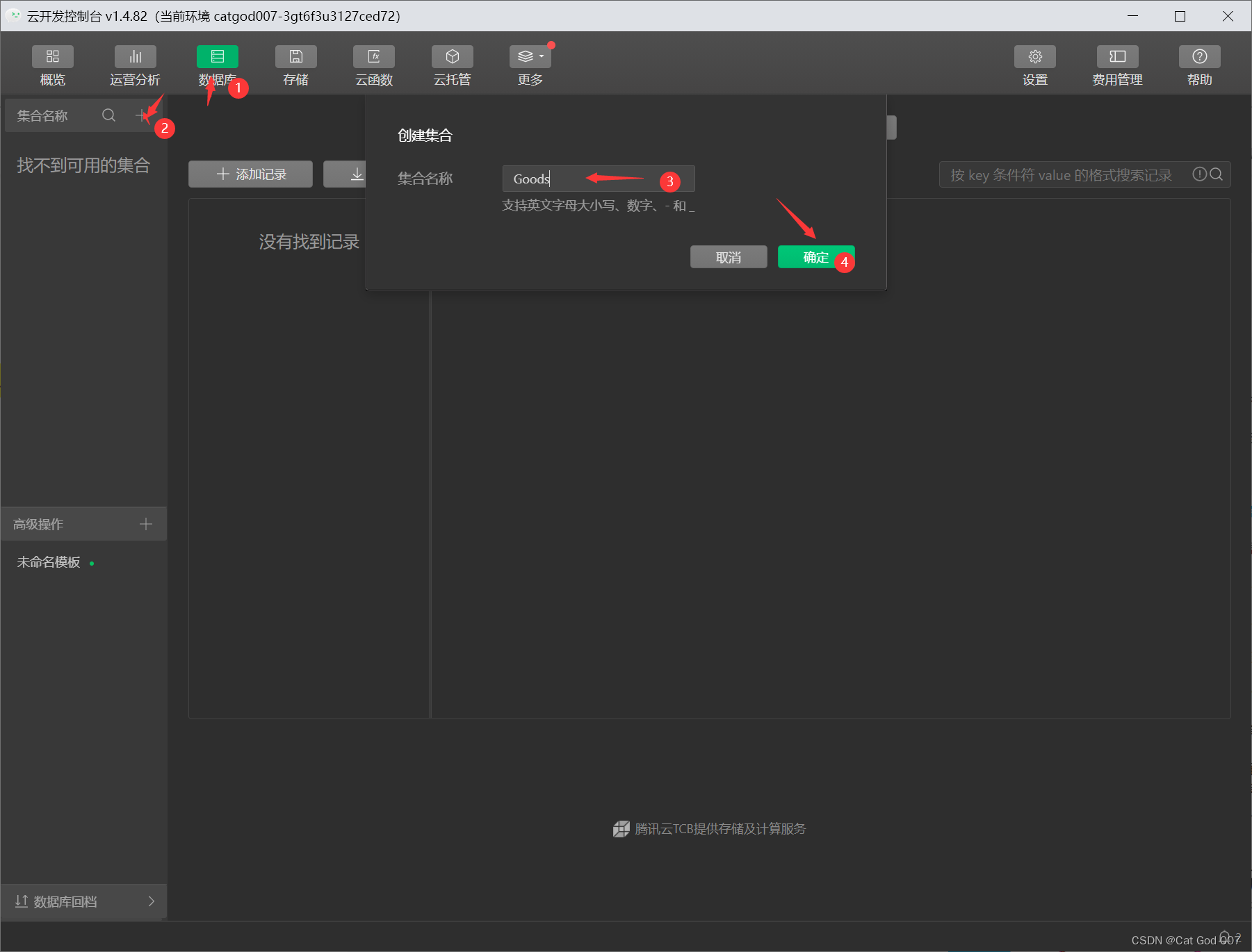Confirm collection creation with 确定
The image size is (1252, 952).
[816, 257]
